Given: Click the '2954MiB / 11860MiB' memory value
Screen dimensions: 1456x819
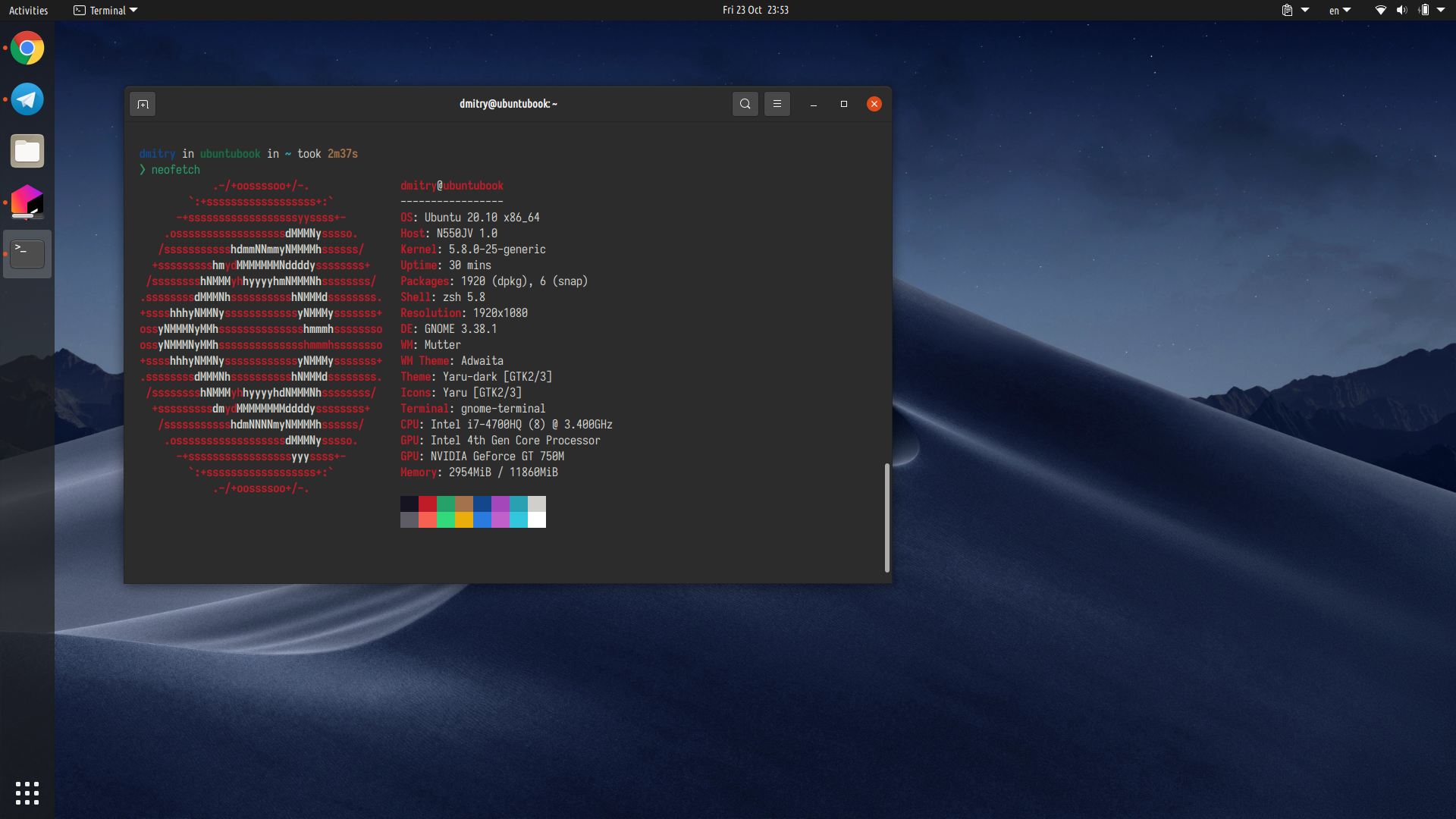Looking at the screenshot, I should [504, 472].
